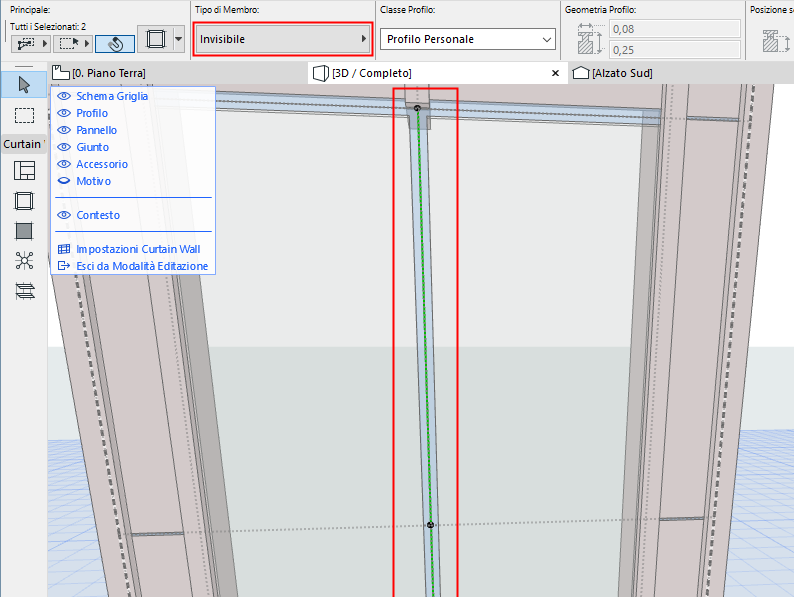Expand the Classe Profilo combo box
The height and width of the screenshot is (597, 794).
467,39
